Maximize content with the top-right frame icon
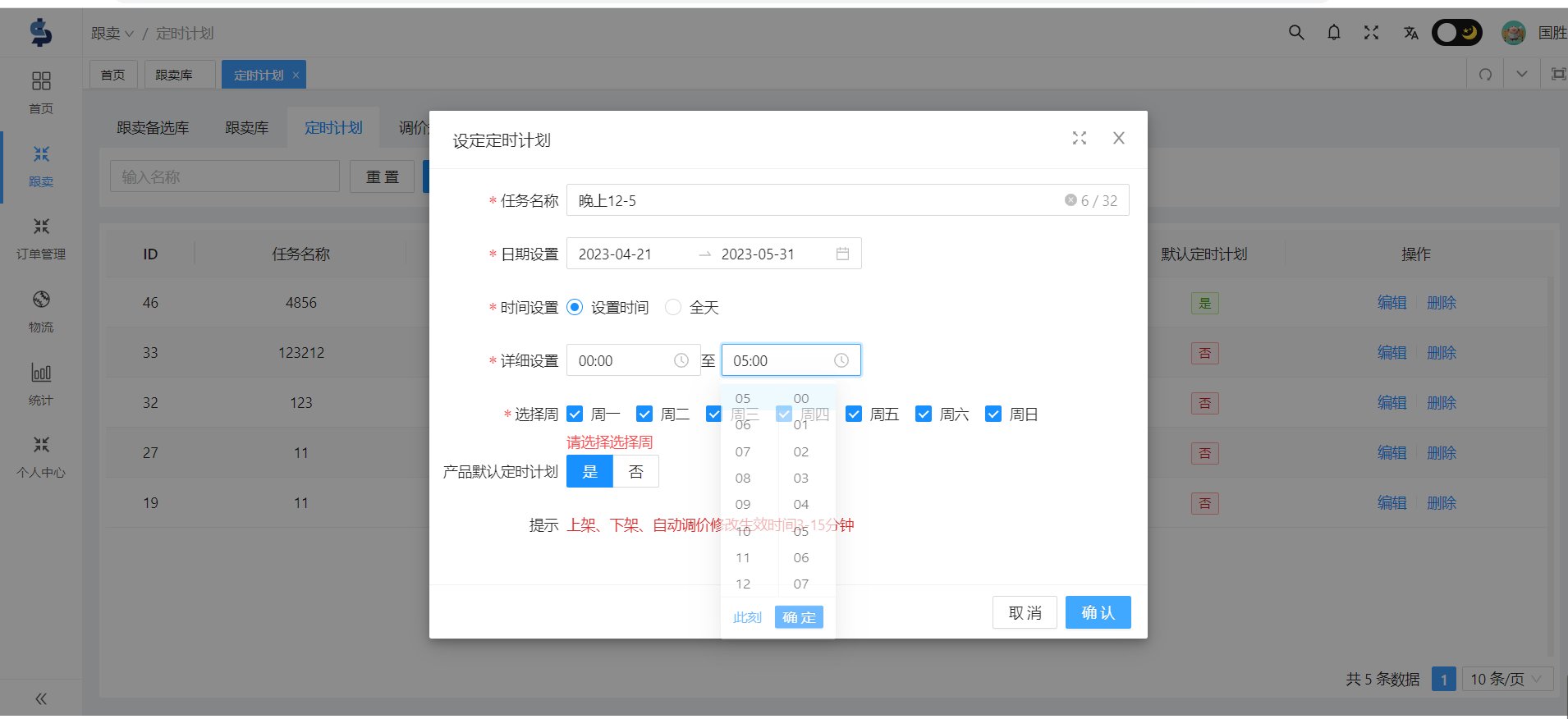This screenshot has height=719, width=1568. click(x=1557, y=74)
